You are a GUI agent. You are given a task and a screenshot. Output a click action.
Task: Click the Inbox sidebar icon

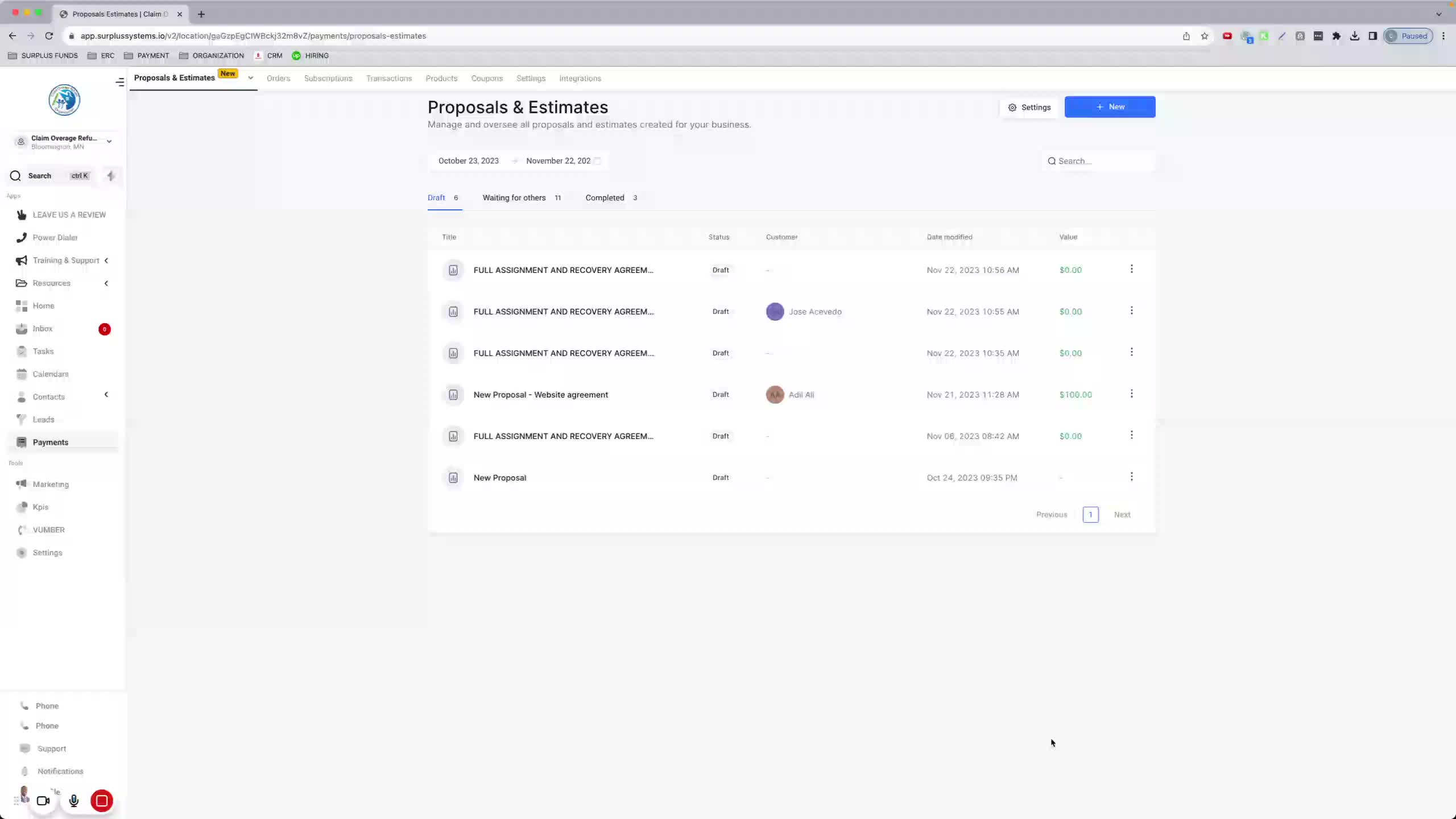pyautogui.click(x=22, y=329)
